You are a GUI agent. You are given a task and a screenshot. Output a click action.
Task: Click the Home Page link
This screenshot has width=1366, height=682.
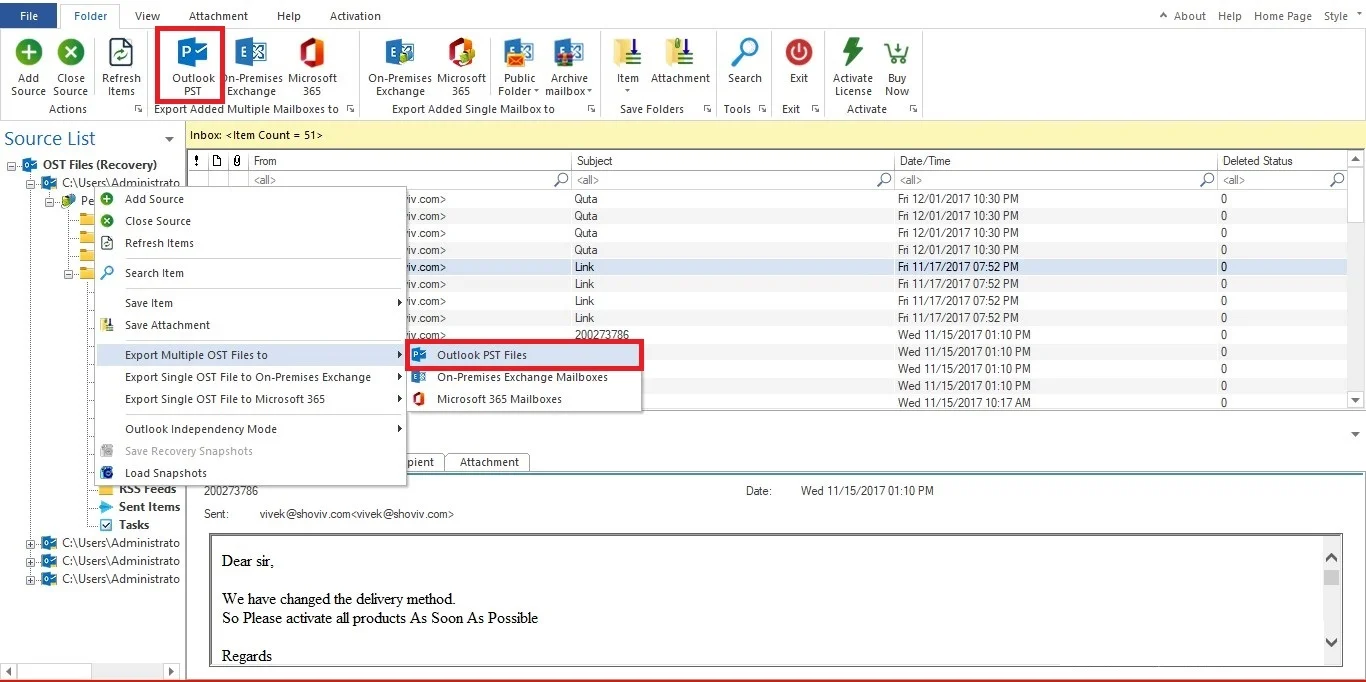point(1283,16)
